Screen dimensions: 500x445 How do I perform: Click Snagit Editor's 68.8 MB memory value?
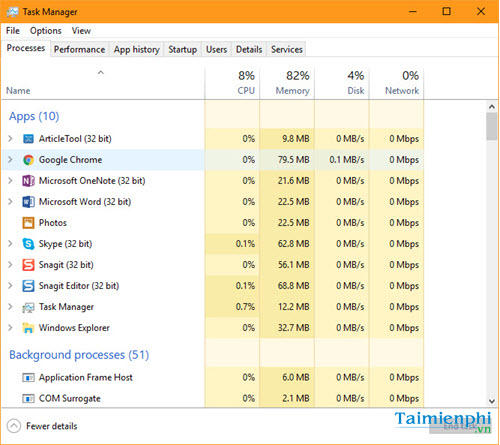point(294,286)
